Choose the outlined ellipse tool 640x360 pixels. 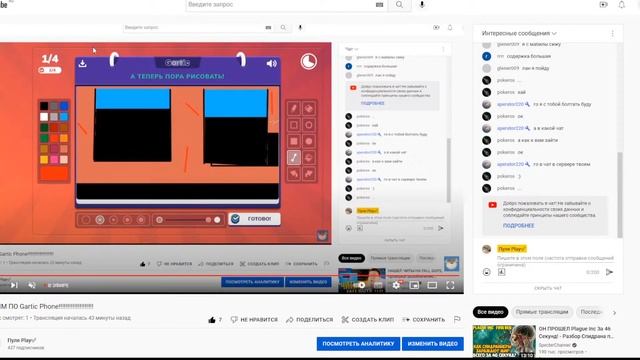[309, 125]
